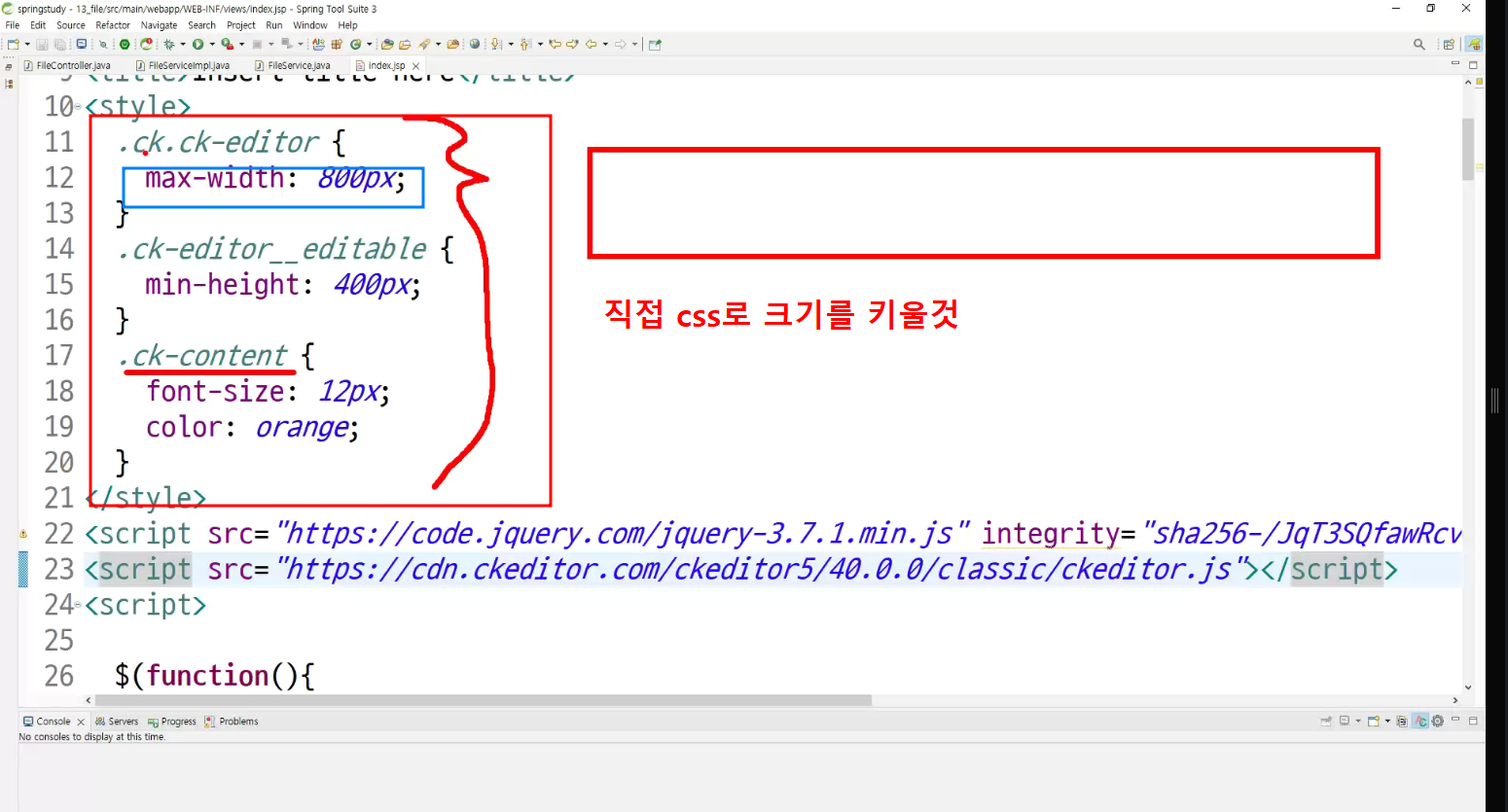The height and width of the screenshot is (812, 1508).
Task: Open the Refactor menu
Action: pos(113,25)
